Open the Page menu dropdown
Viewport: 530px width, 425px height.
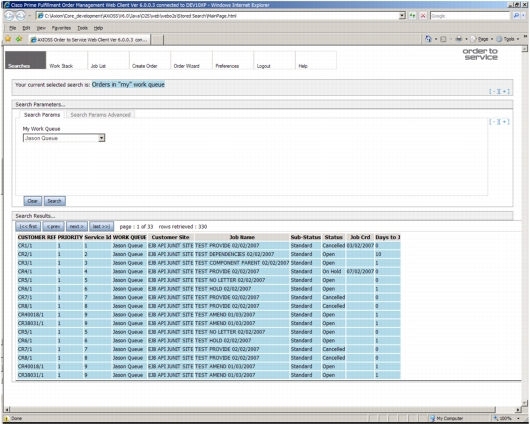(x=492, y=39)
